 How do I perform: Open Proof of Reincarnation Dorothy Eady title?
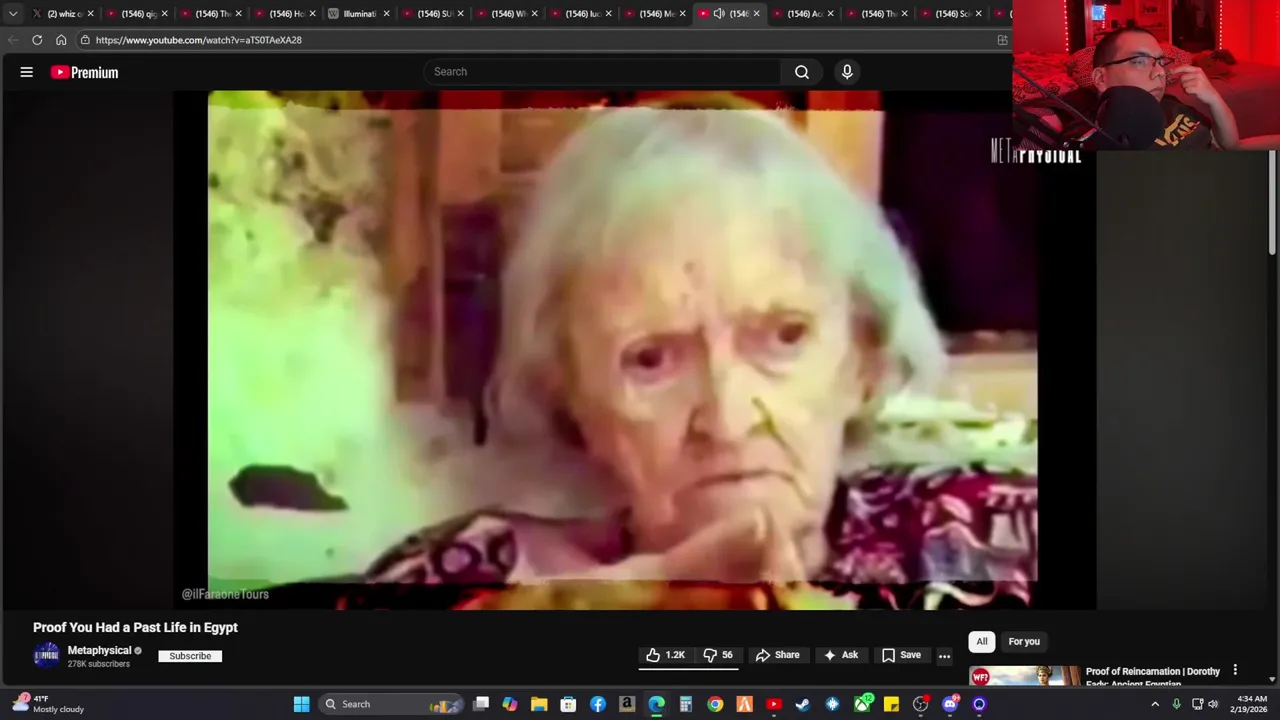pyautogui.click(x=1153, y=676)
